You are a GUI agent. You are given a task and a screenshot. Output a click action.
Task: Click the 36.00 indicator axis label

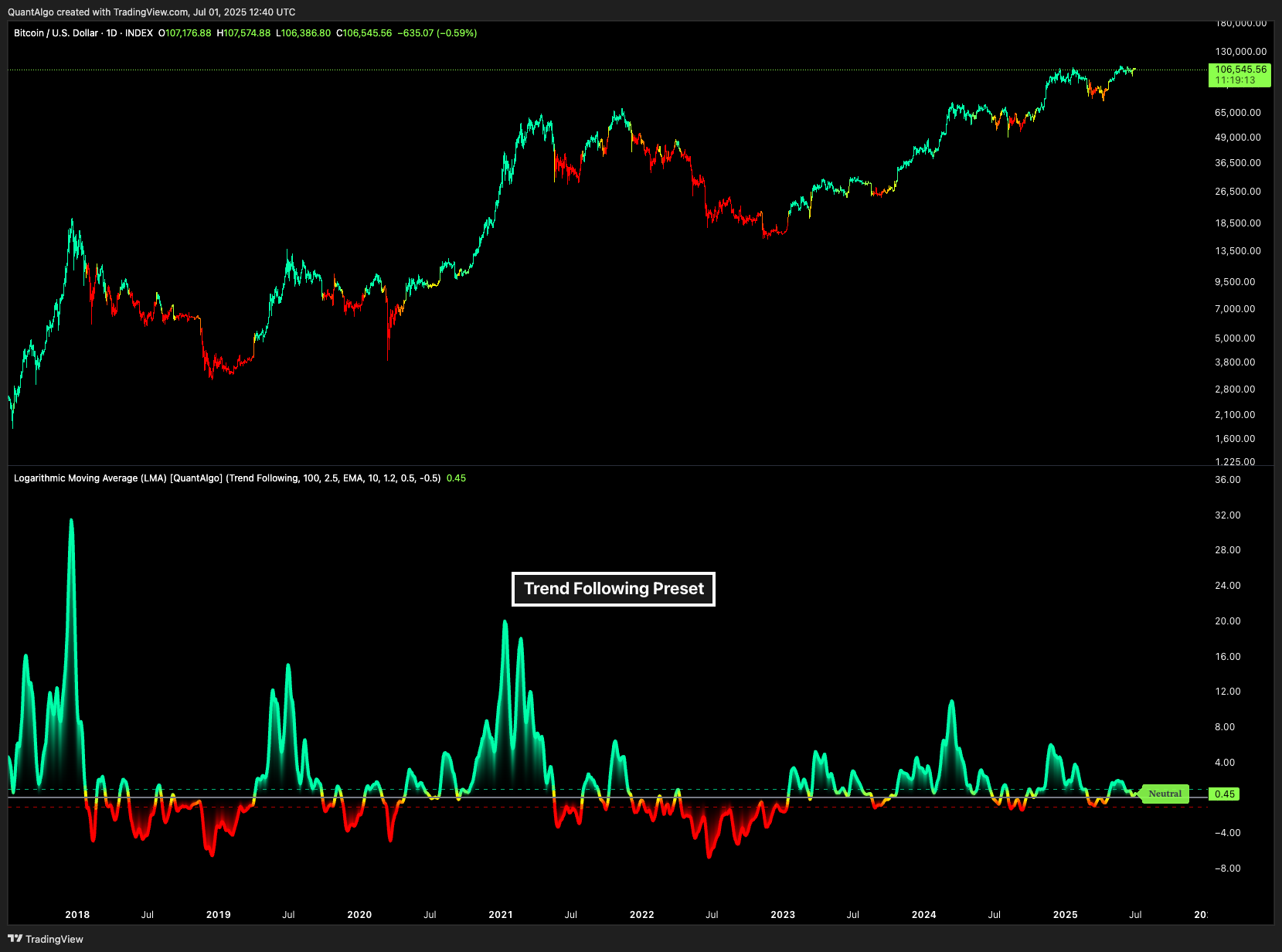tap(1228, 480)
